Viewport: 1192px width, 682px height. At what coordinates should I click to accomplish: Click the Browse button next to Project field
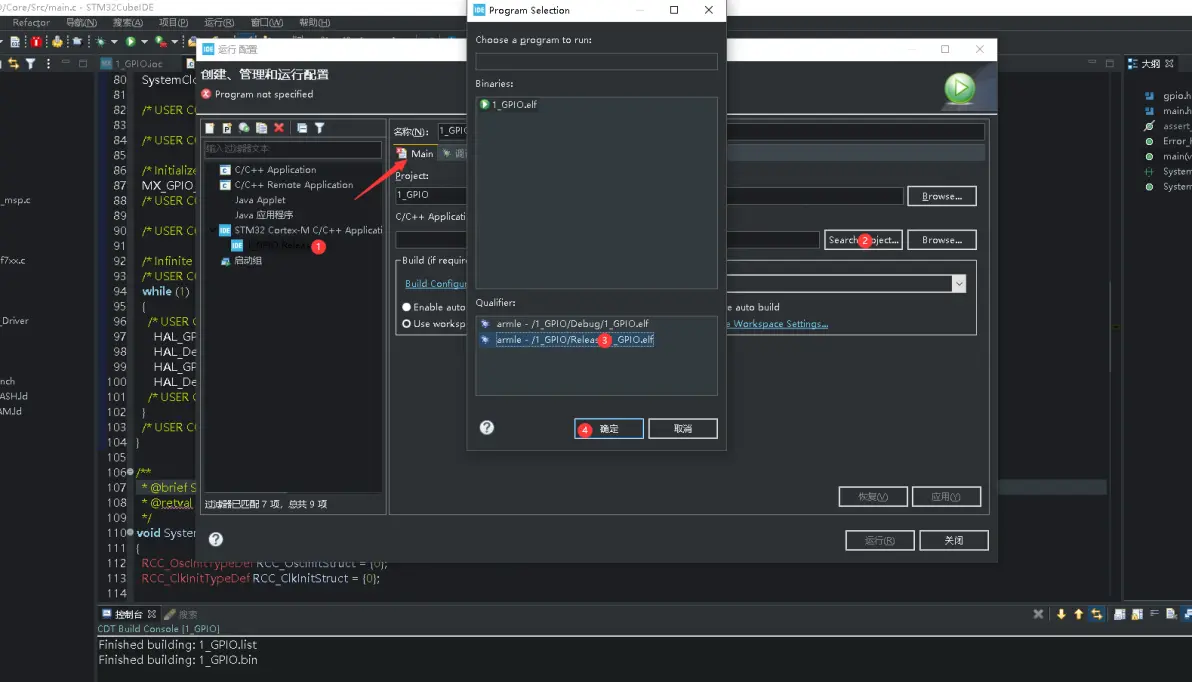pyautogui.click(x=942, y=196)
